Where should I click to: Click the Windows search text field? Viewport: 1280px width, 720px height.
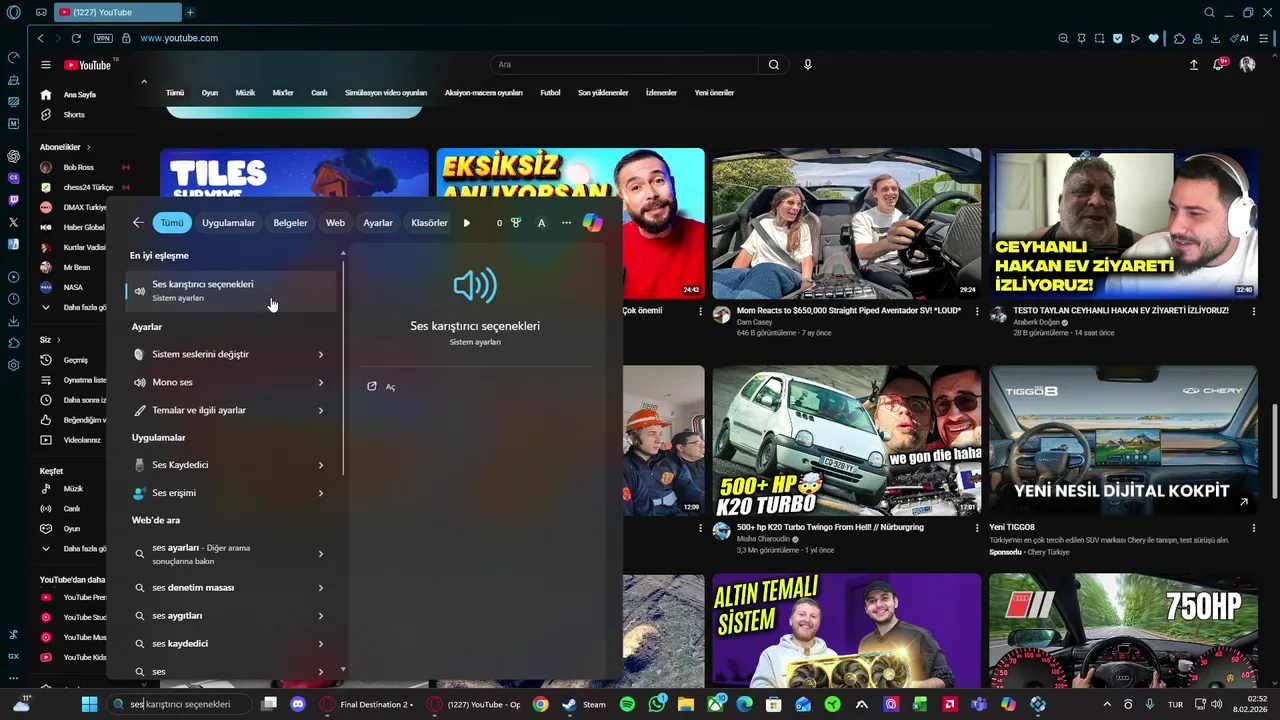click(x=180, y=704)
